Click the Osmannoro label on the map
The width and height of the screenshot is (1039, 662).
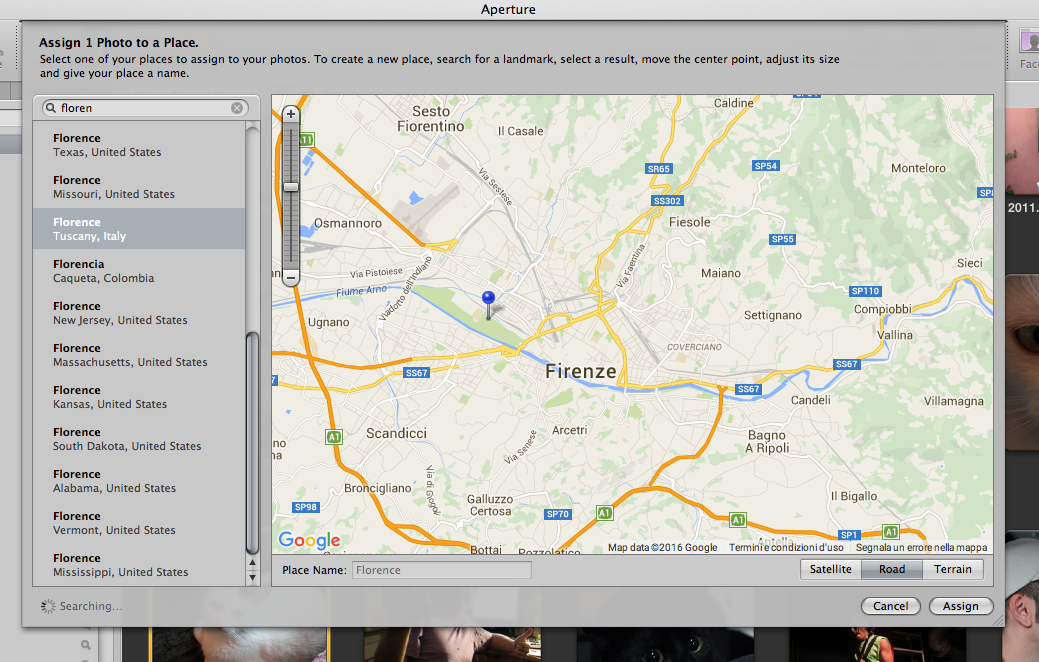(x=348, y=223)
